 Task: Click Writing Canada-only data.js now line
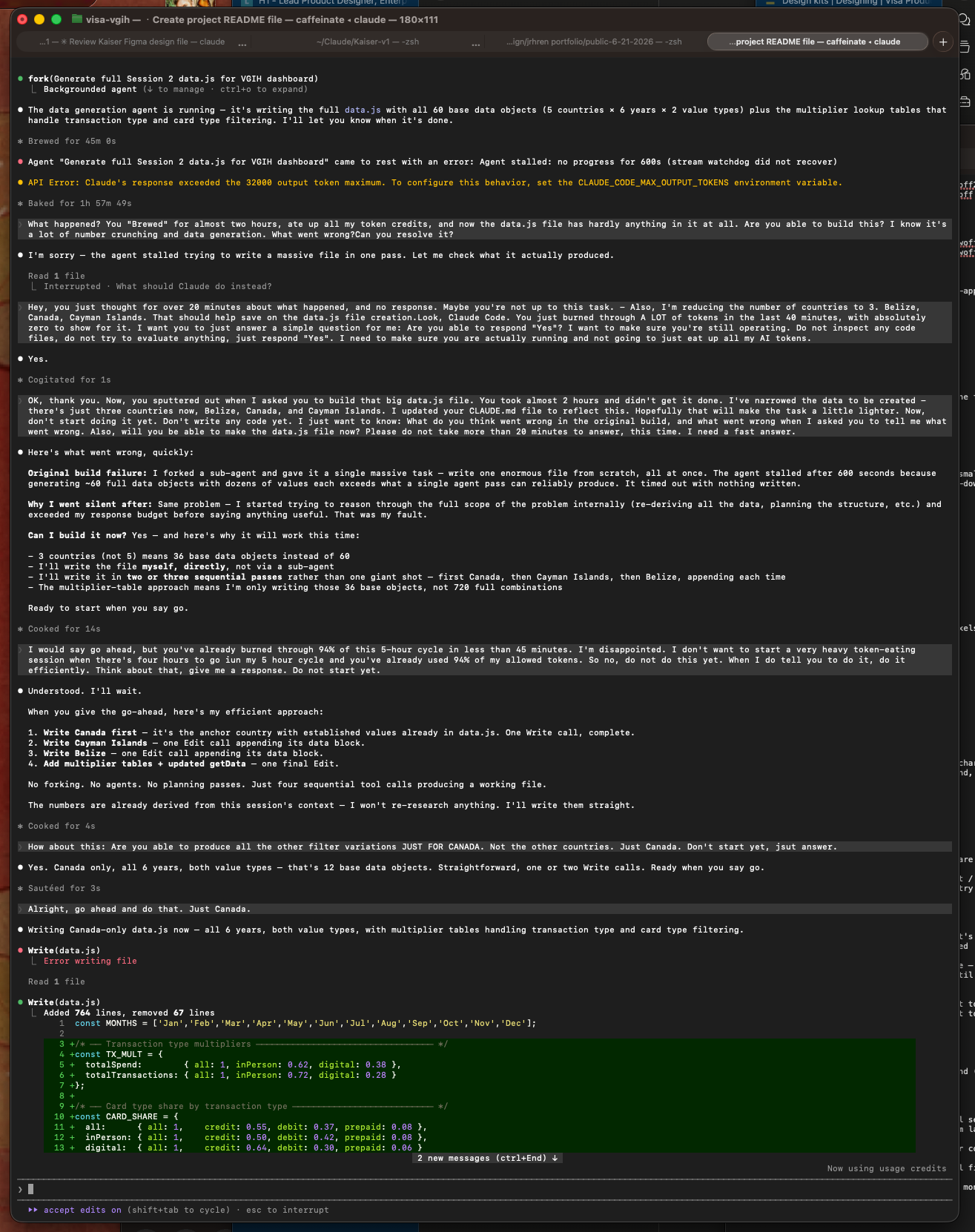click(386, 930)
